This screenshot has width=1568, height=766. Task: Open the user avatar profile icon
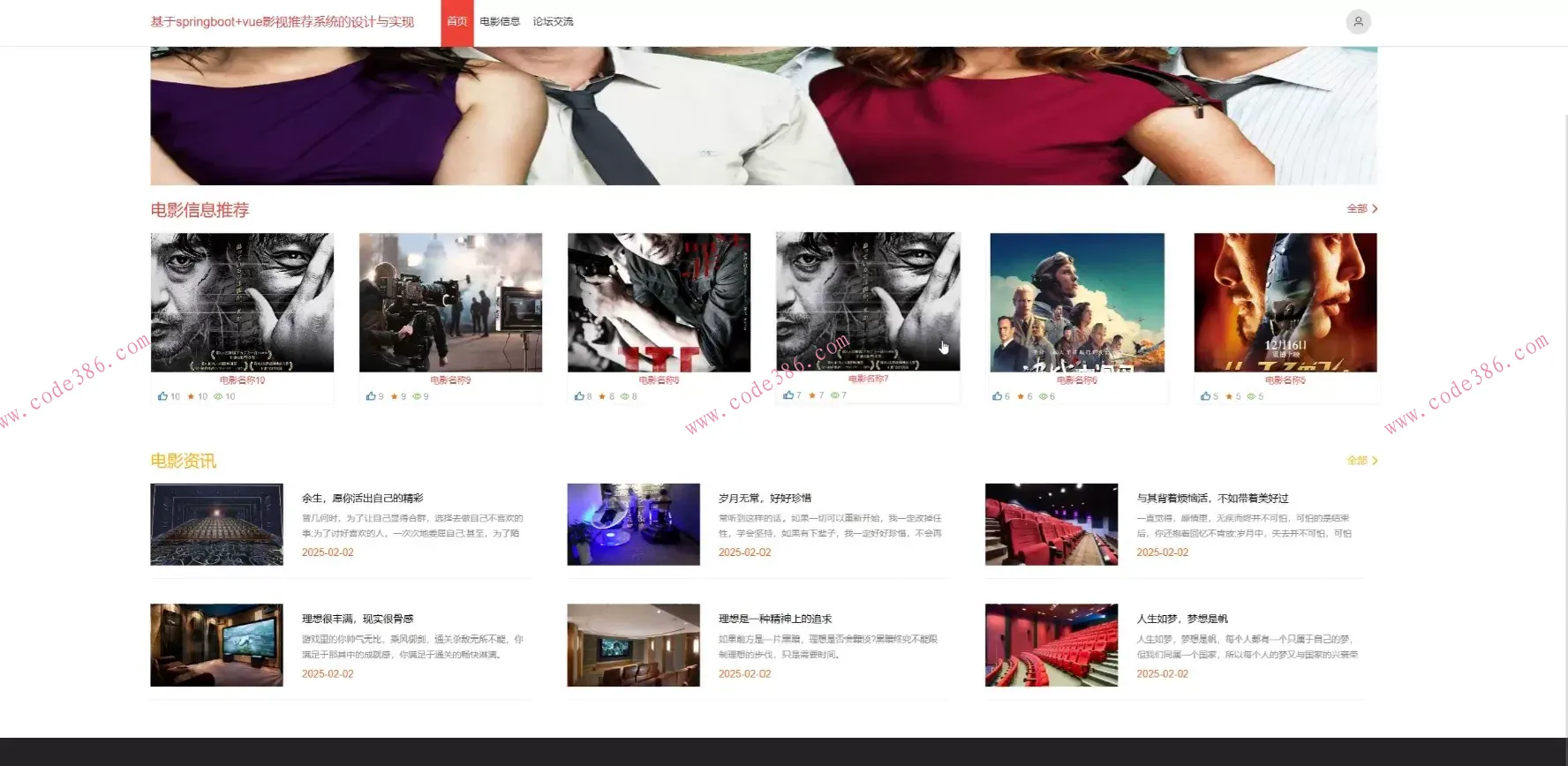[x=1358, y=22]
